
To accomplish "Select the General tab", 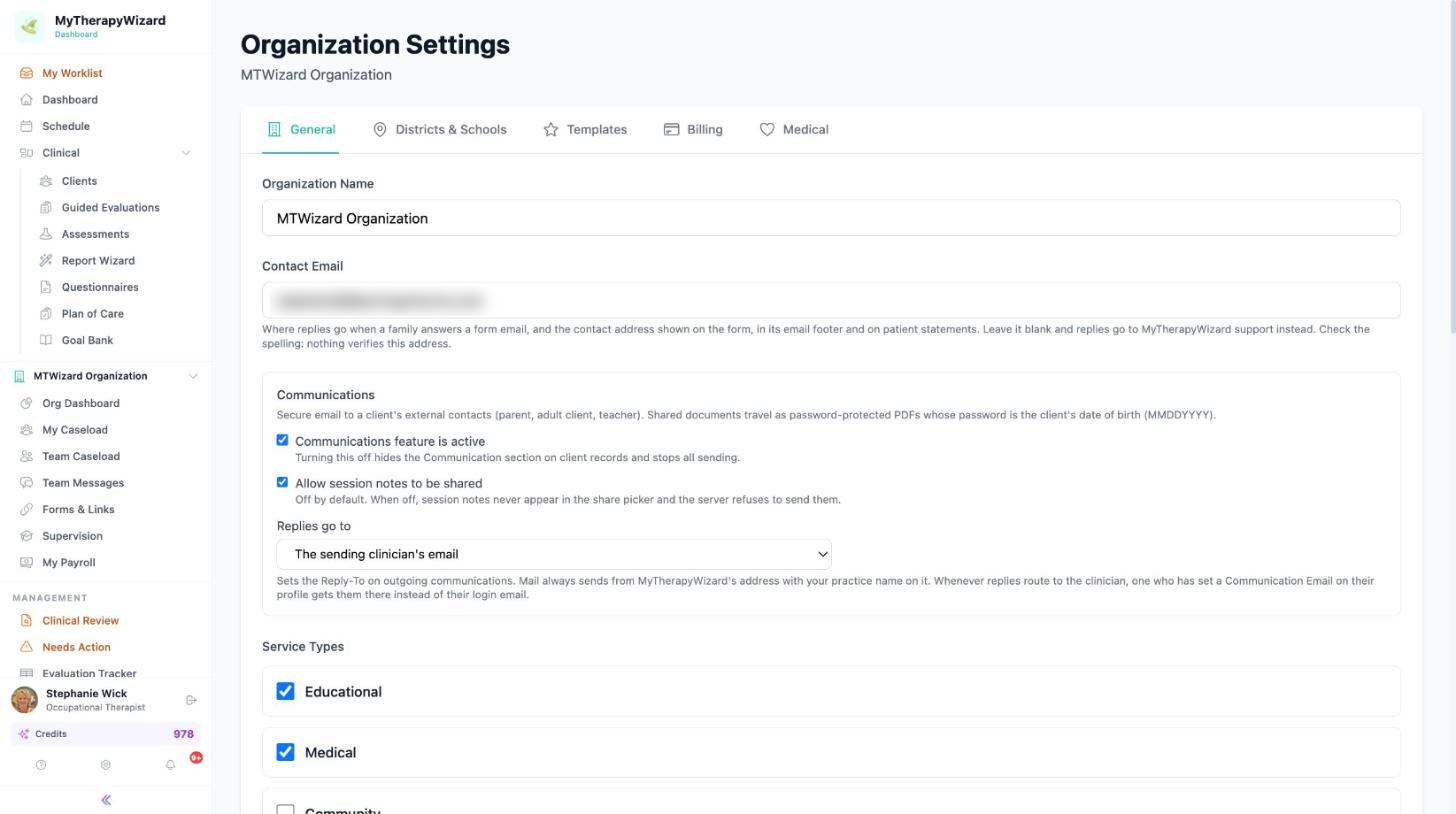I will pyautogui.click(x=301, y=130).
